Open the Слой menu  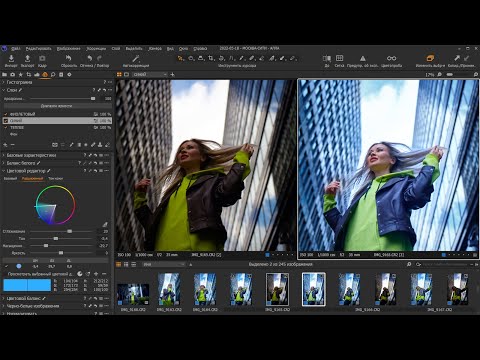coord(116,48)
